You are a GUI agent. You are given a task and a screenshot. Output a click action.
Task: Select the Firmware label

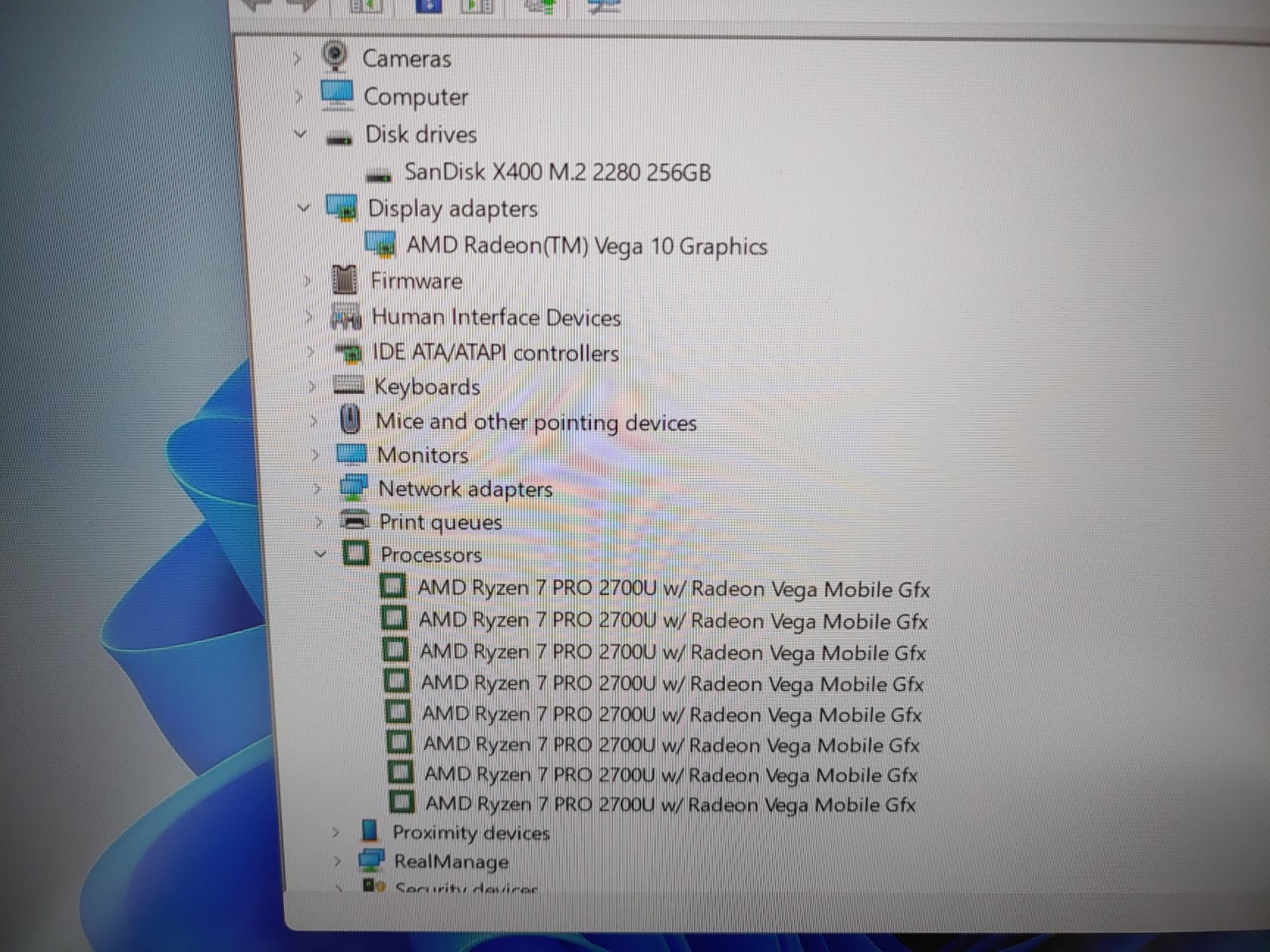[x=416, y=281]
